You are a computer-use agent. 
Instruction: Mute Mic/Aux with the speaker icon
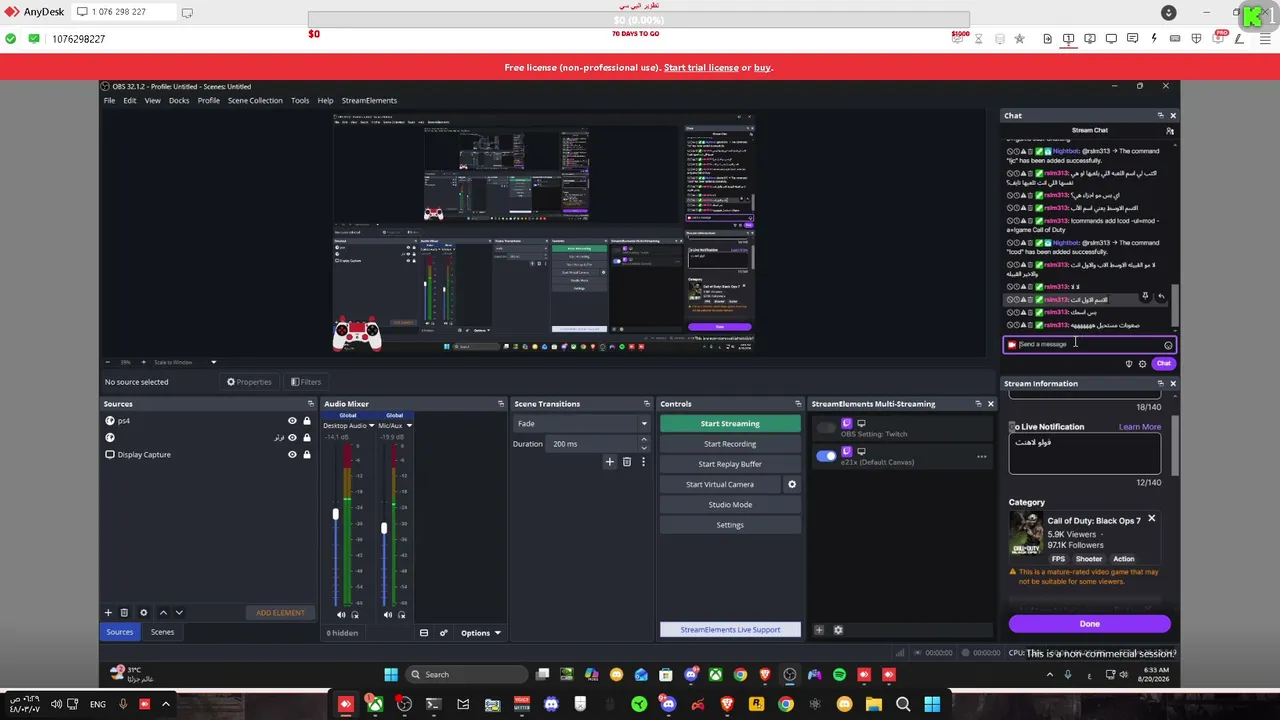387,614
